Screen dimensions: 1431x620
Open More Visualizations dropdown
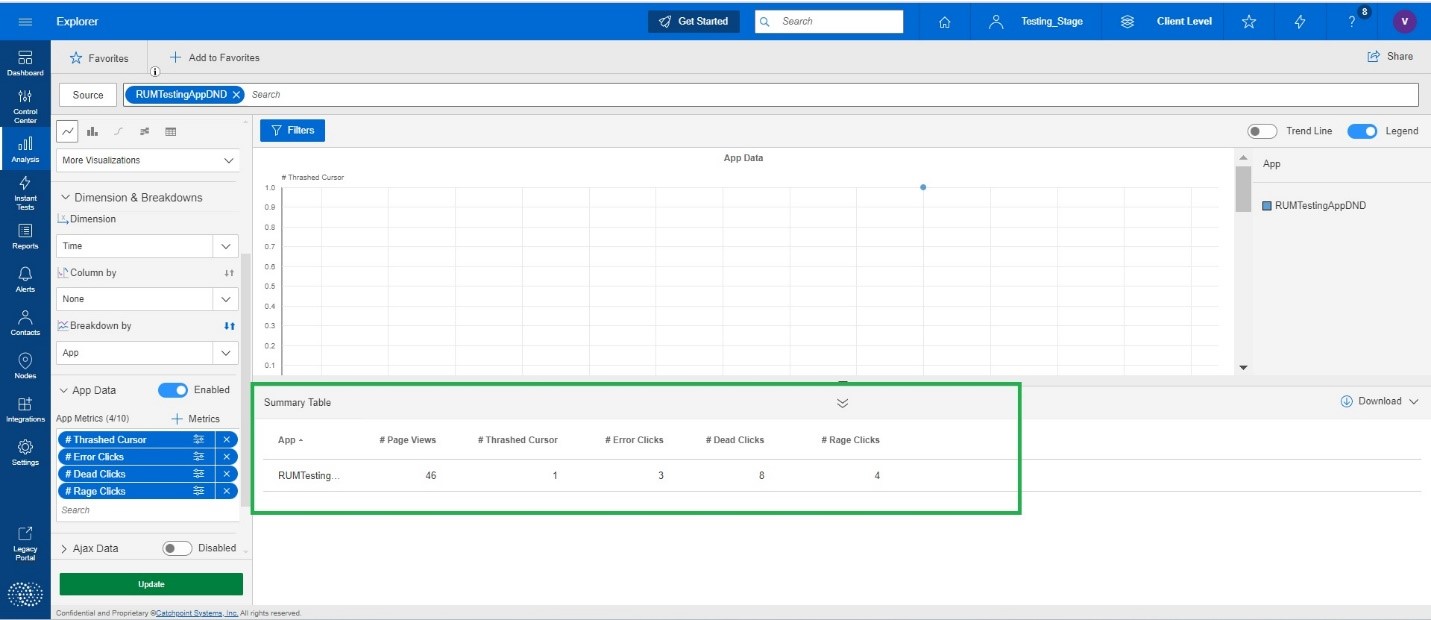point(148,160)
